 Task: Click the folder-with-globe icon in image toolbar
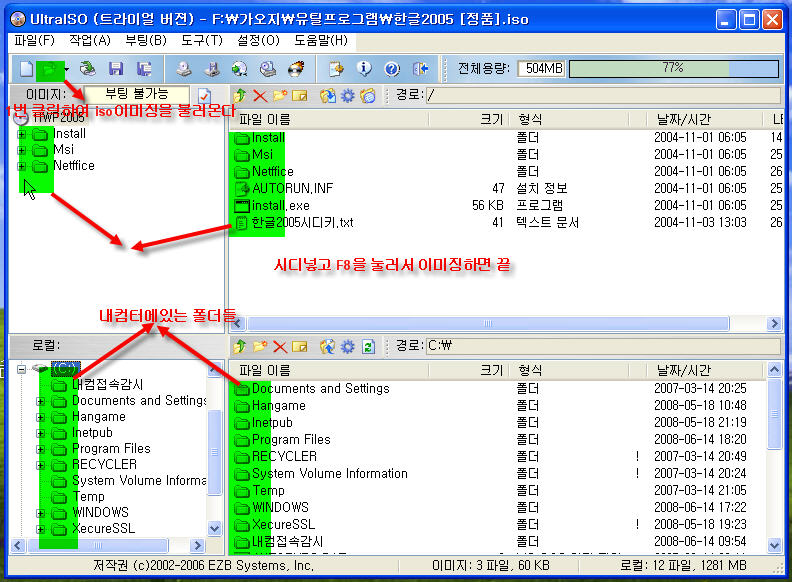368,95
